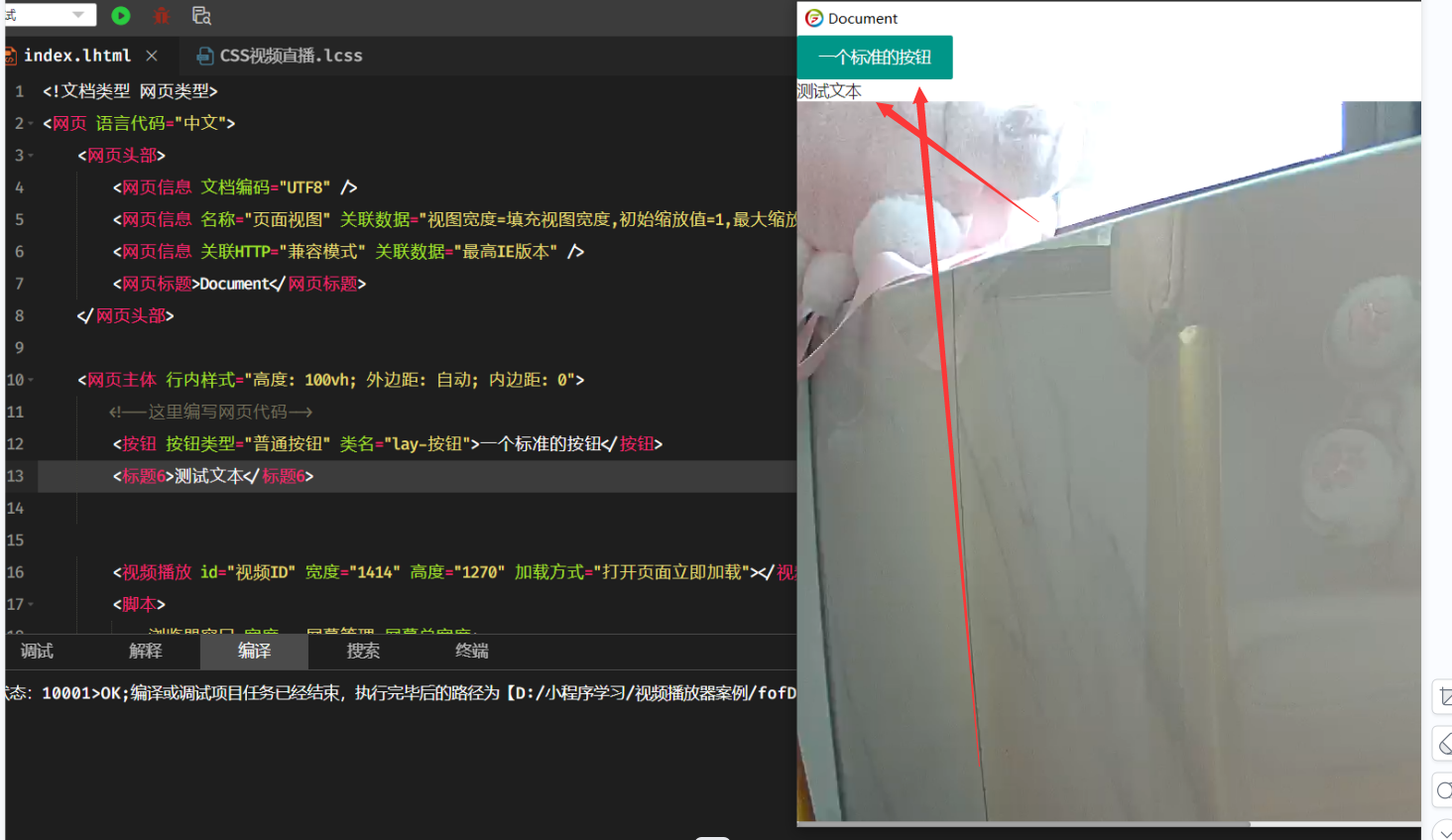The width and height of the screenshot is (1452, 840).
Task: Click the green run button
Action: click(x=121, y=15)
